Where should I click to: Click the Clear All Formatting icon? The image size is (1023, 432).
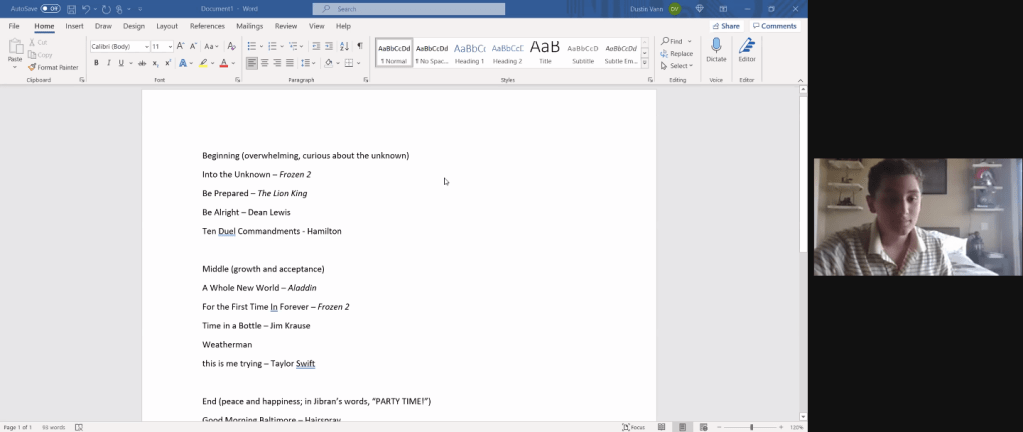coord(232,46)
